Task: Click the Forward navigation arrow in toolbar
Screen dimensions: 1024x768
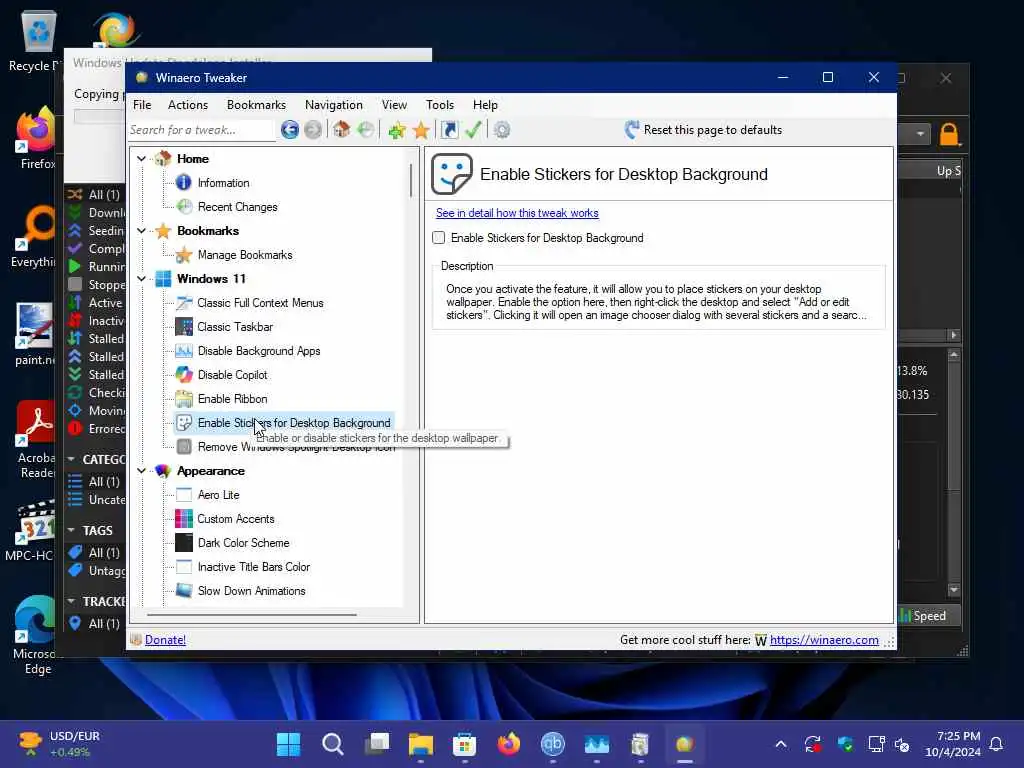Action: tap(313, 130)
